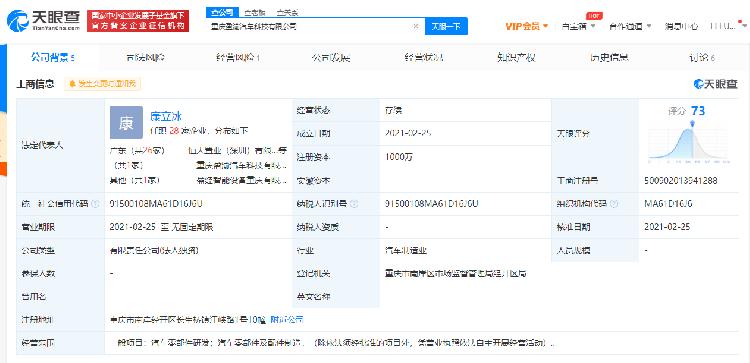Clear the search box with the X icon

[x=416, y=26]
